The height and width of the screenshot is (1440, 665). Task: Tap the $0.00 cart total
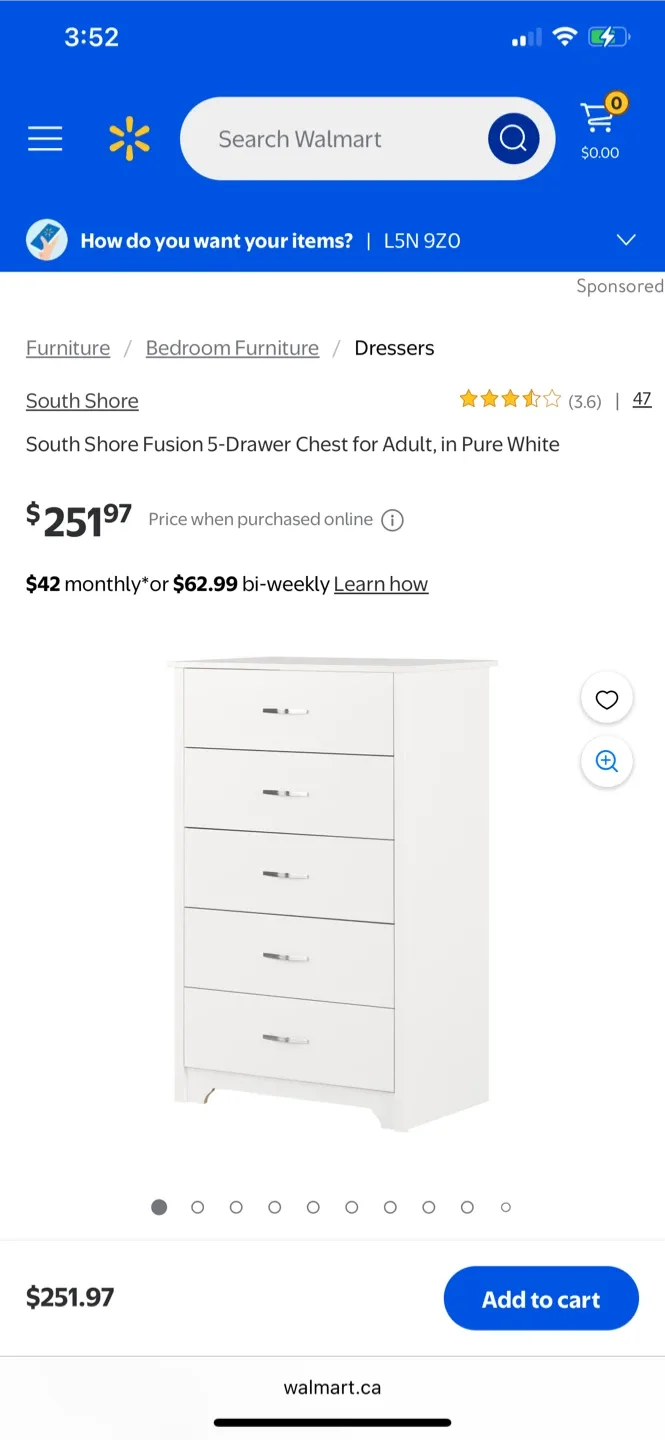click(x=599, y=153)
